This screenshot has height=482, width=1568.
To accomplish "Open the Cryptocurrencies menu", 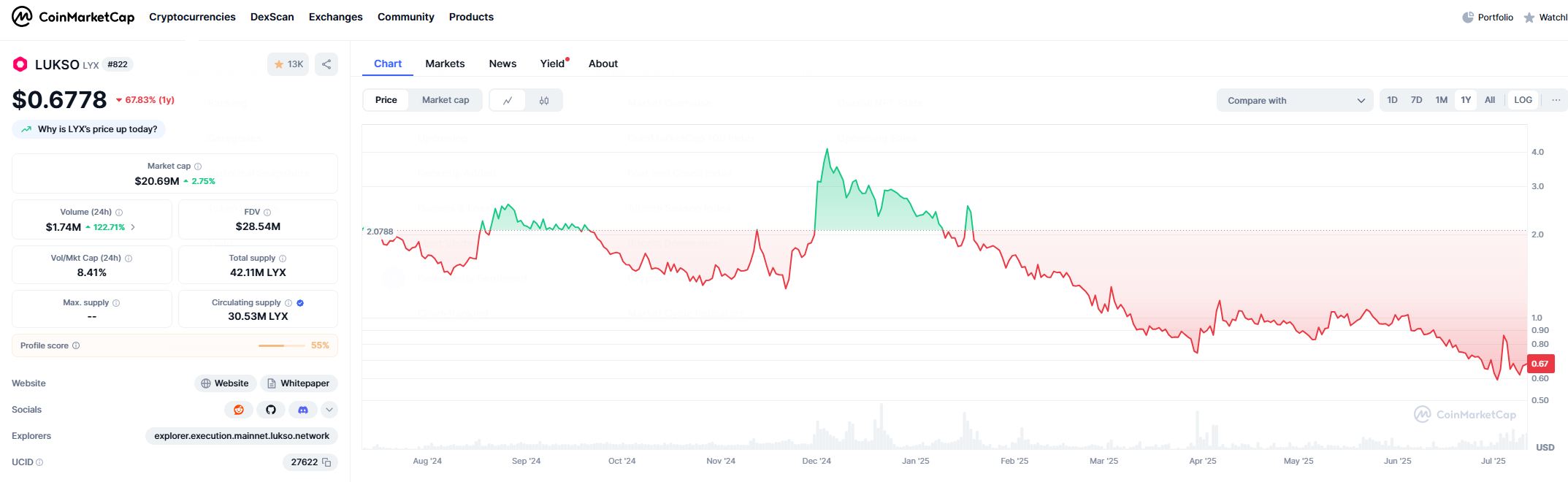I will click(x=192, y=17).
